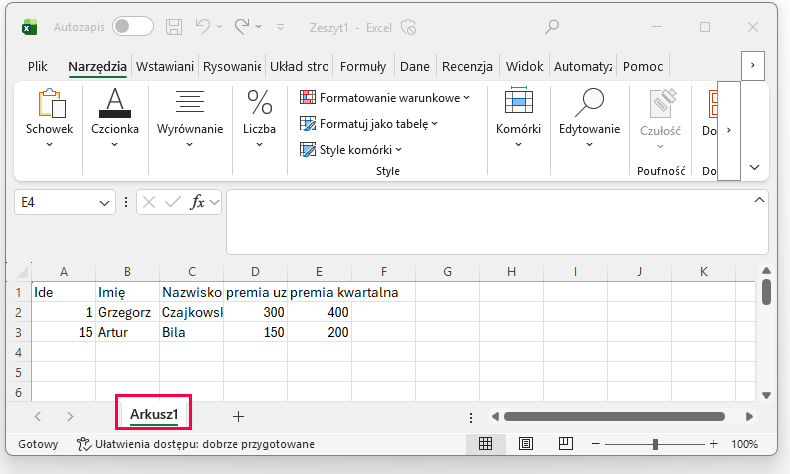The height and width of the screenshot is (474, 790).
Task: Click the zoom slider handle
Action: tap(655, 444)
